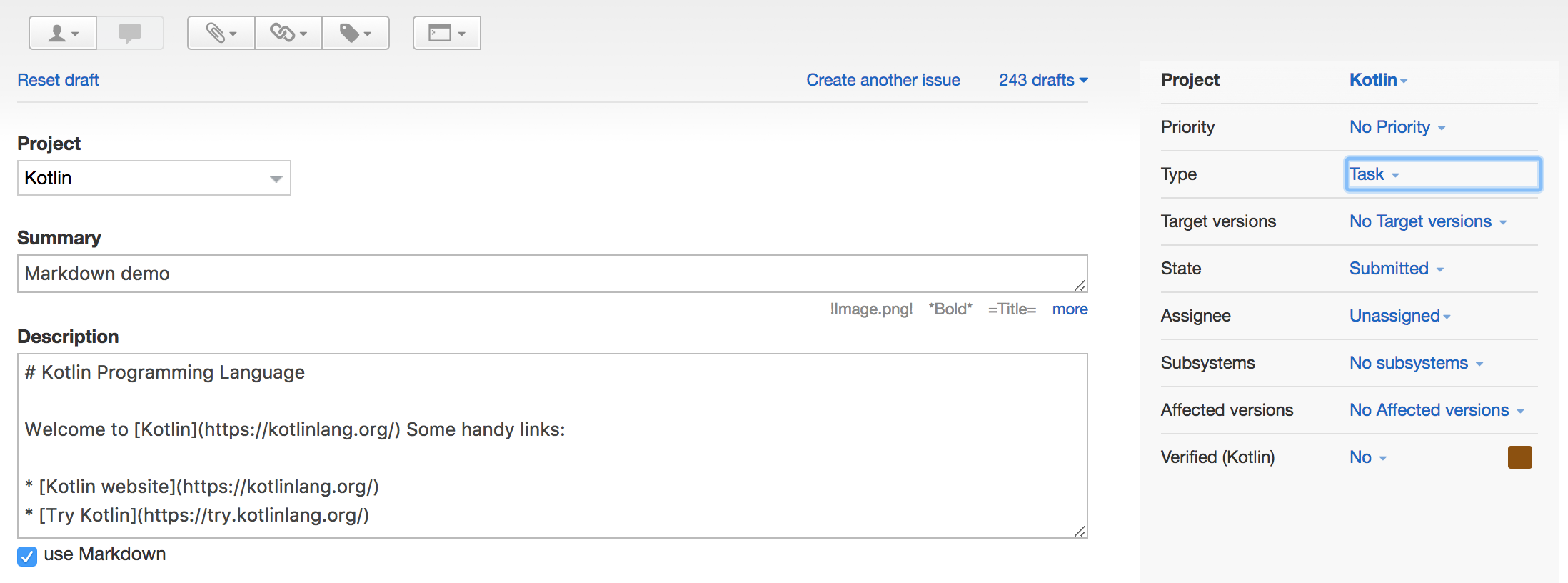Click the brown color square
The width and height of the screenshot is (1568, 583).
[1519, 457]
